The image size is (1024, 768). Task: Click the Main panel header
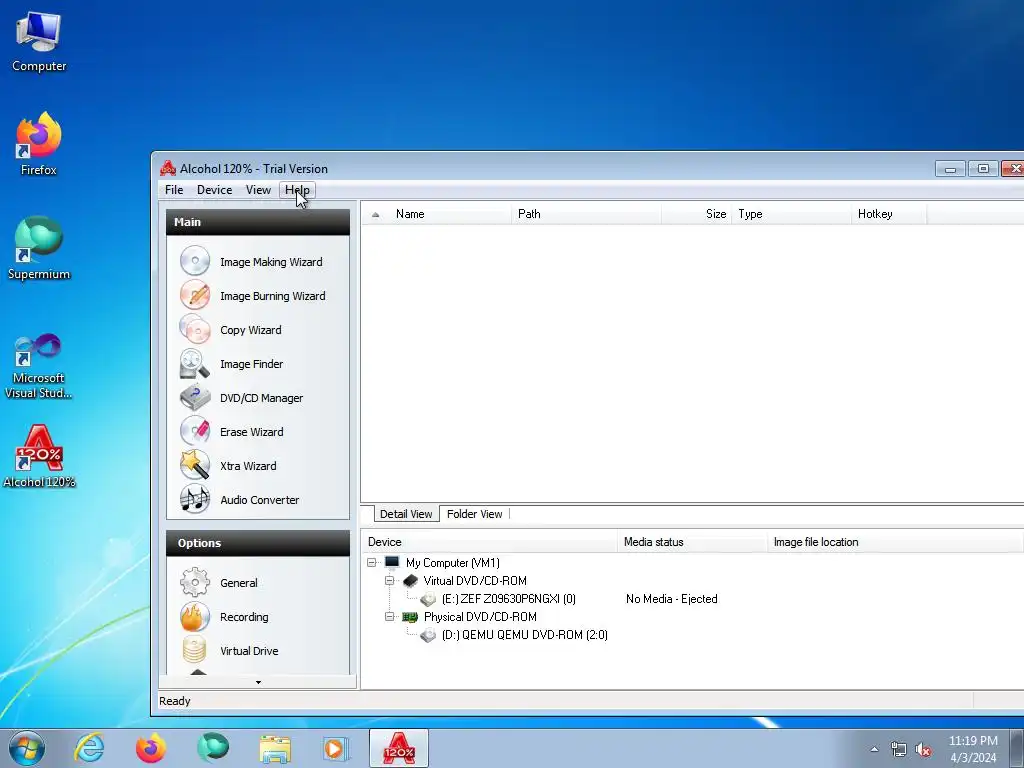coord(258,222)
